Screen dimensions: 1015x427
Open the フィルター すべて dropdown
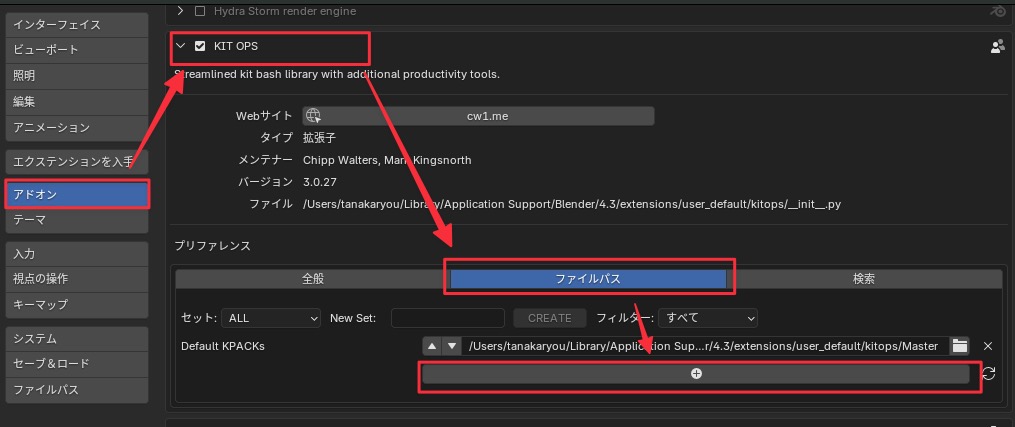[x=708, y=318]
